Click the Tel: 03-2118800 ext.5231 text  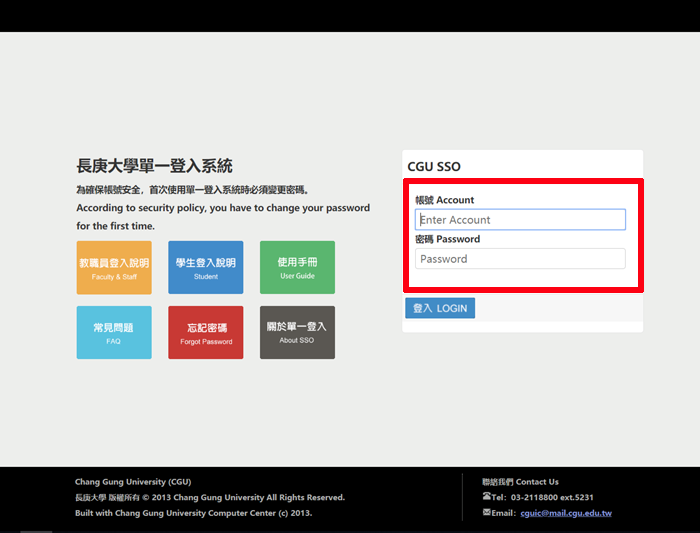pos(542,497)
